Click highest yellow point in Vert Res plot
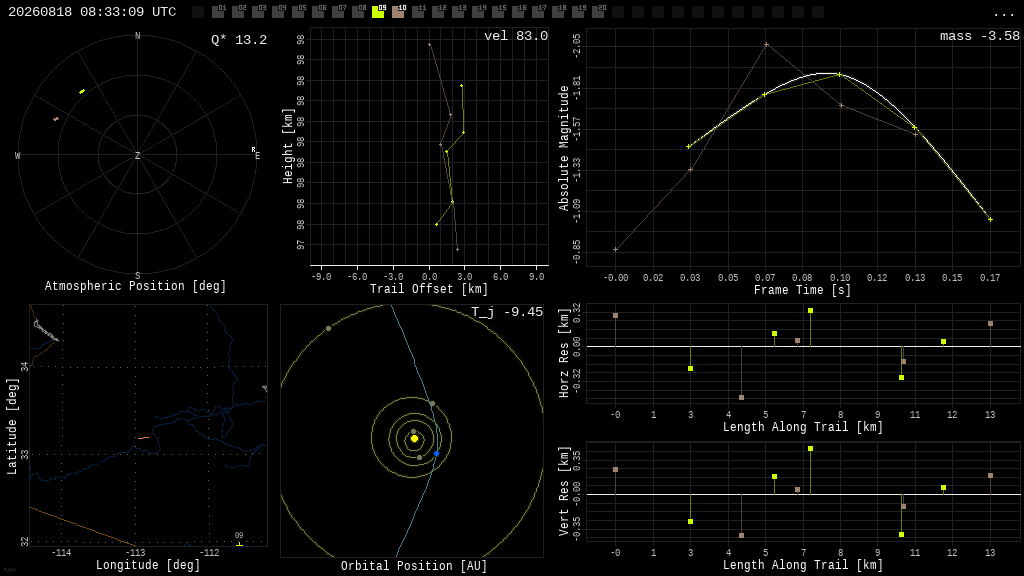Screen dimensions: 1024x576 810,449
